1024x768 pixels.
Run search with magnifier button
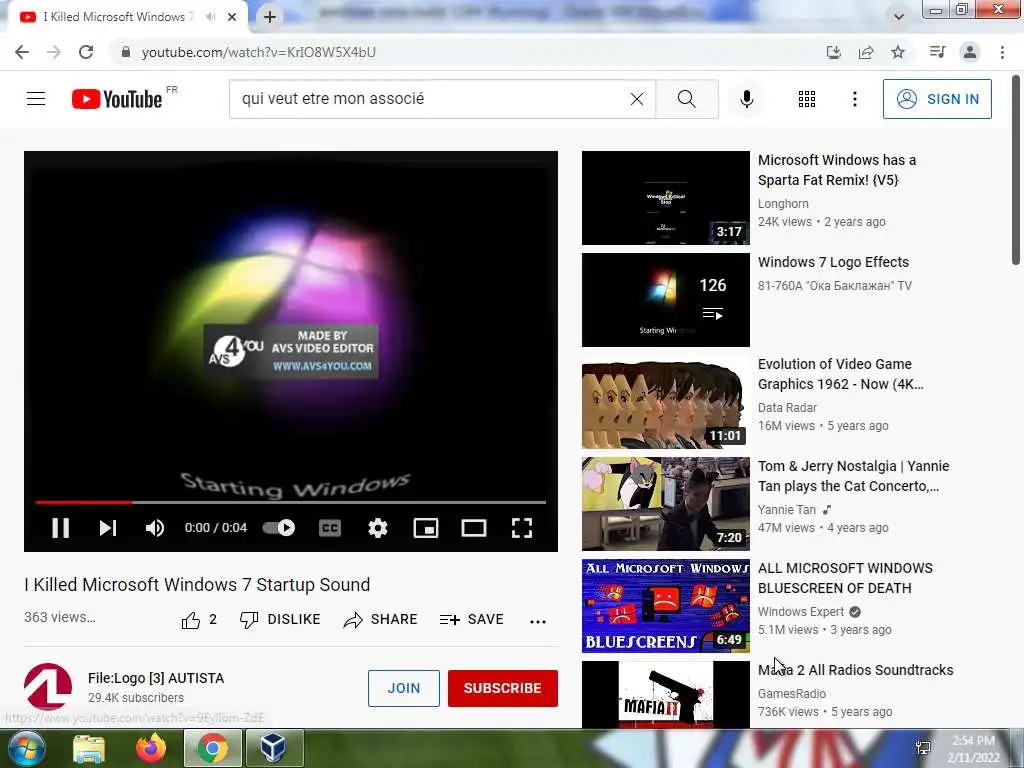tap(686, 99)
